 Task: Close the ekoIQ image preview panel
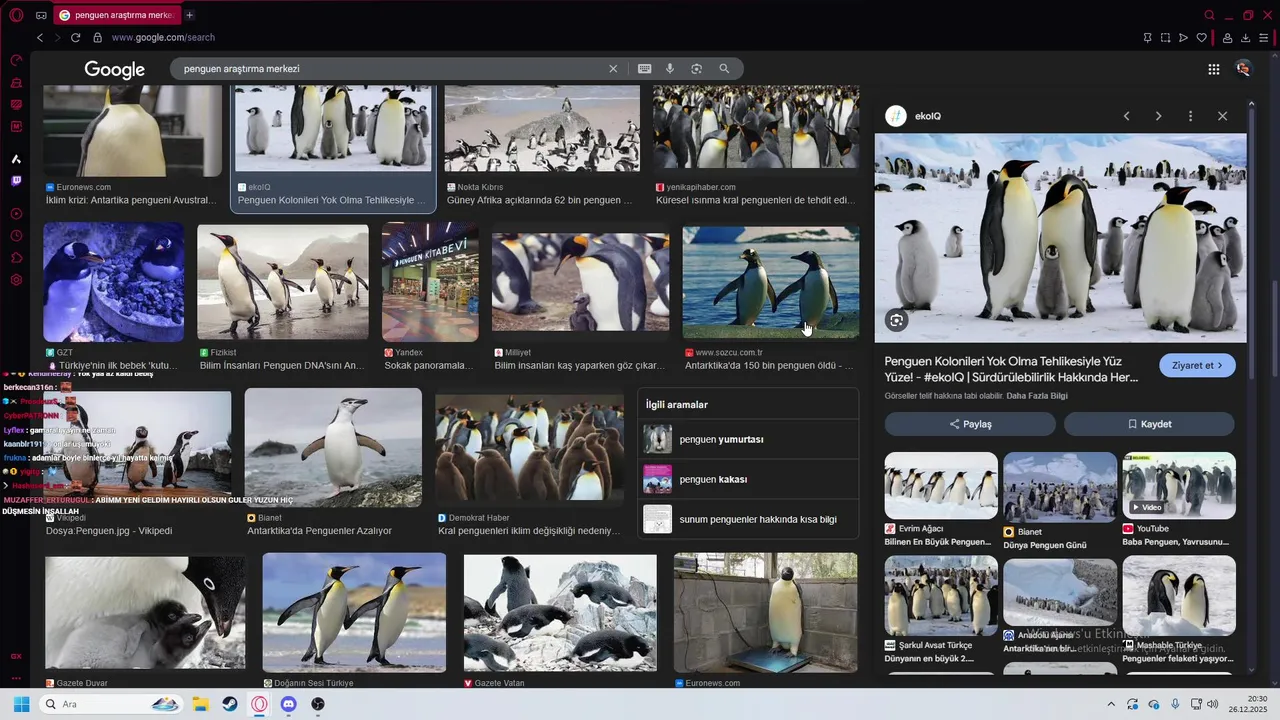pos(1222,116)
